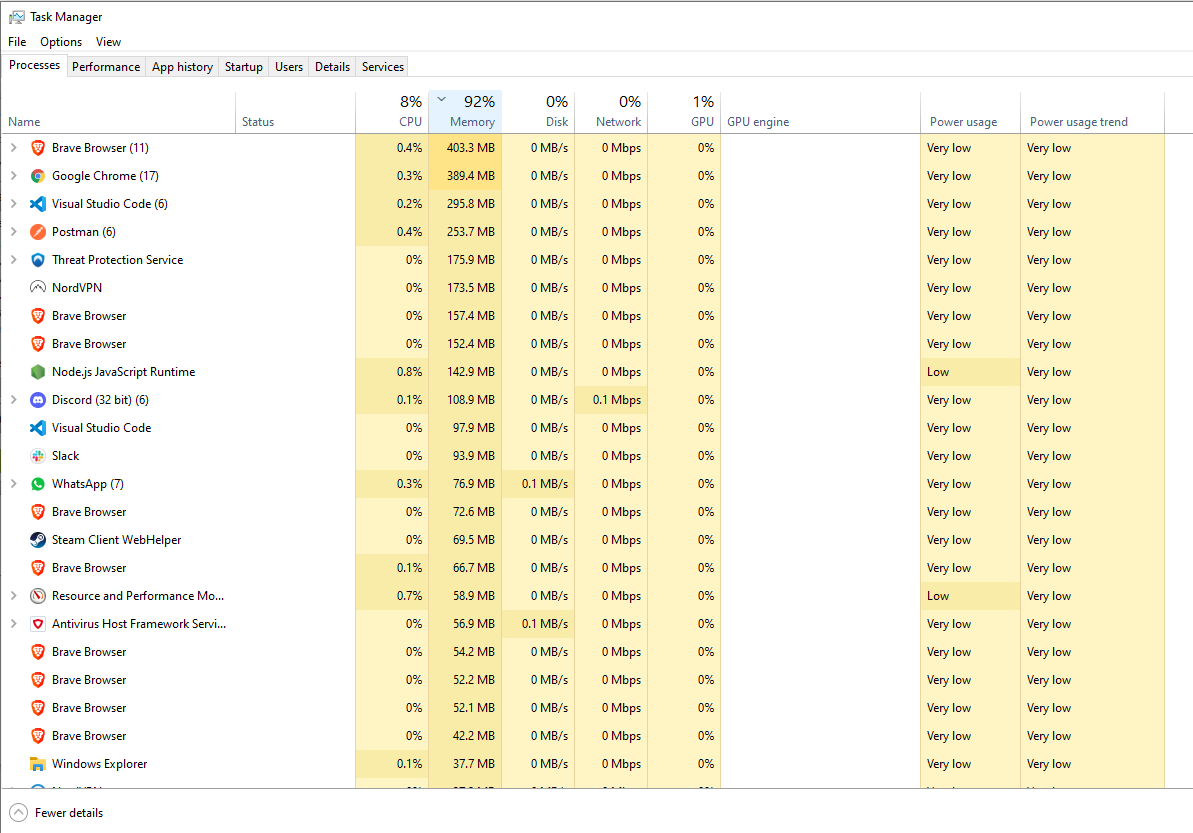Click Fewer details button
Viewport: 1193px width, 833px height.
tap(56, 812)
